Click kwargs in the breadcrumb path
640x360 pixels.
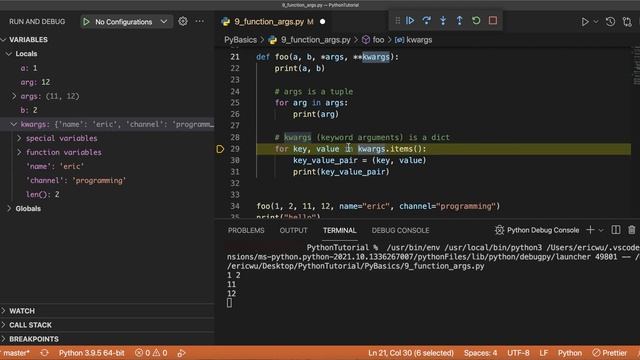click(x=419, y=40)
